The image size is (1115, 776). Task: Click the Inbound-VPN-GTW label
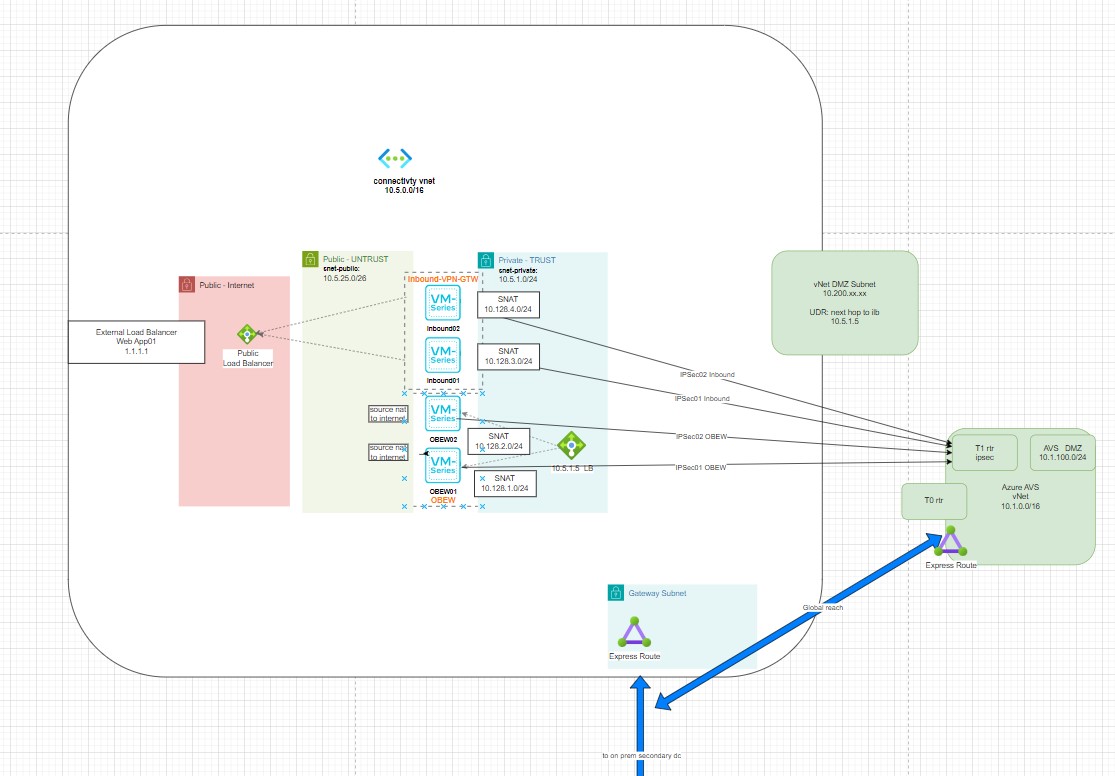(x=444, y=279)
